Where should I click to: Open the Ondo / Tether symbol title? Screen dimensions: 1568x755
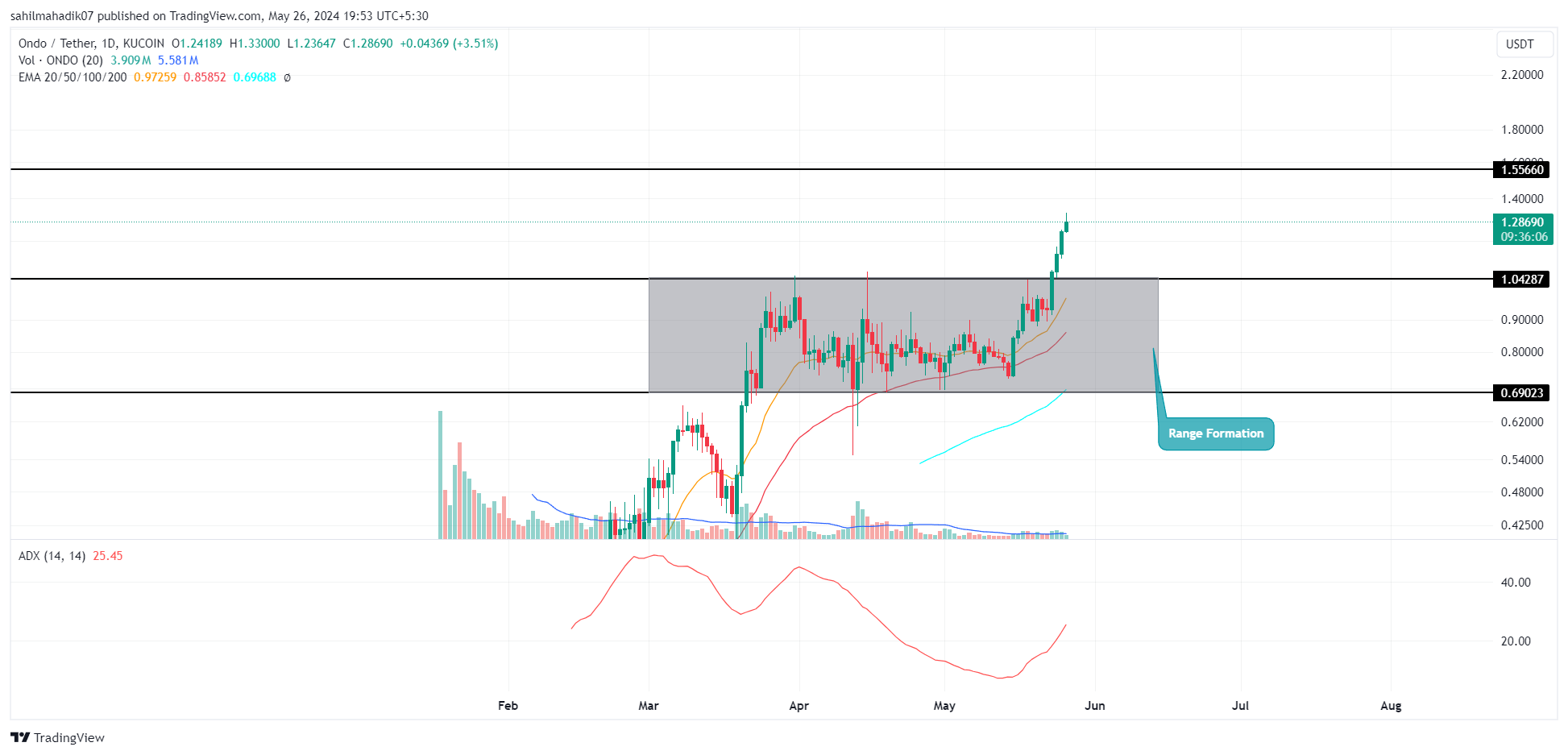click(x=91, y=44)
